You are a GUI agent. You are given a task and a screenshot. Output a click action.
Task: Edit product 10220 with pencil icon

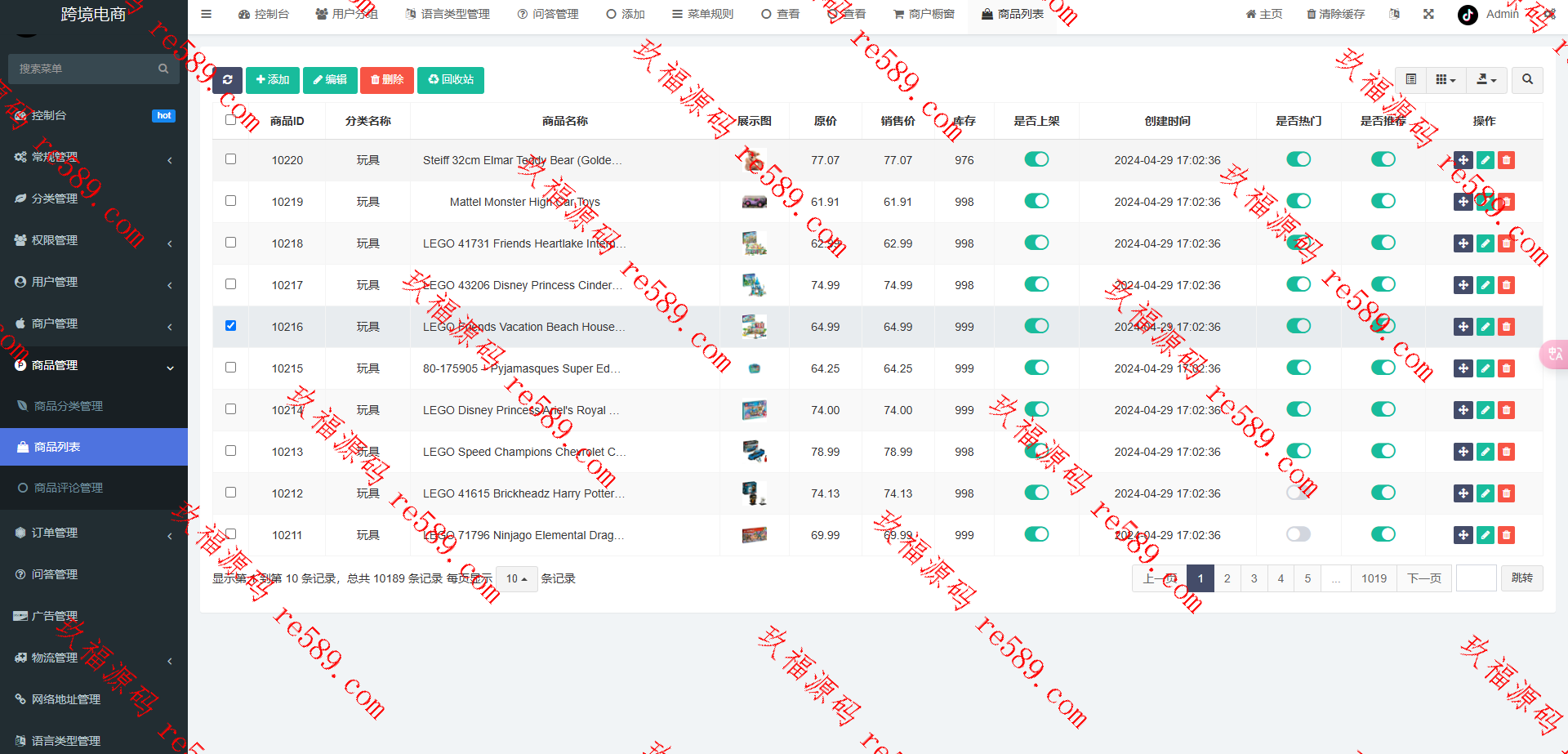pos(1486,160)
